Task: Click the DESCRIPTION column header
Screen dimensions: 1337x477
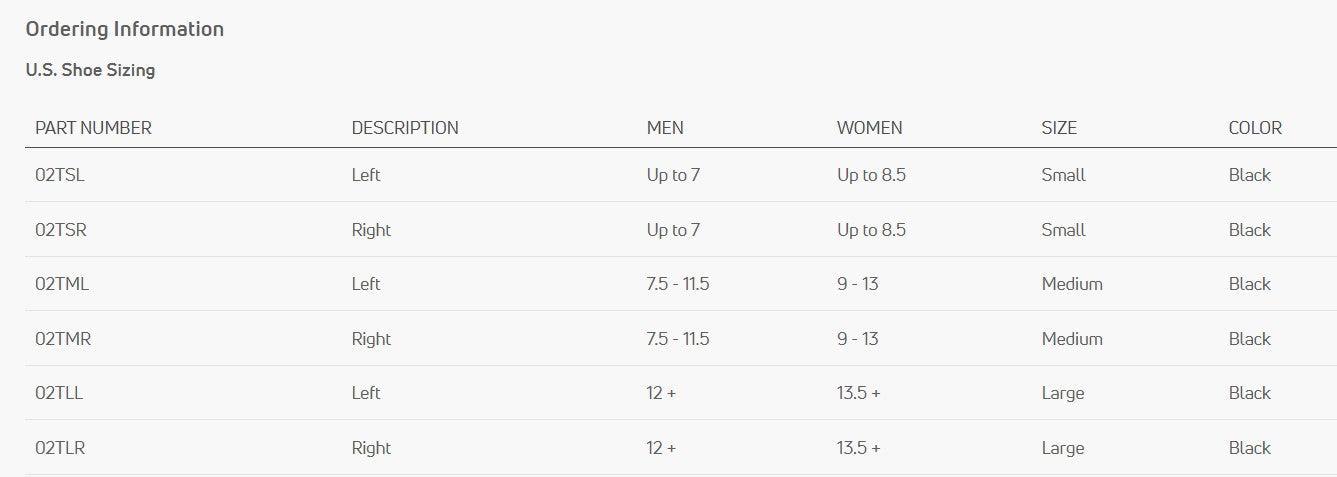Action: point(405,128)
